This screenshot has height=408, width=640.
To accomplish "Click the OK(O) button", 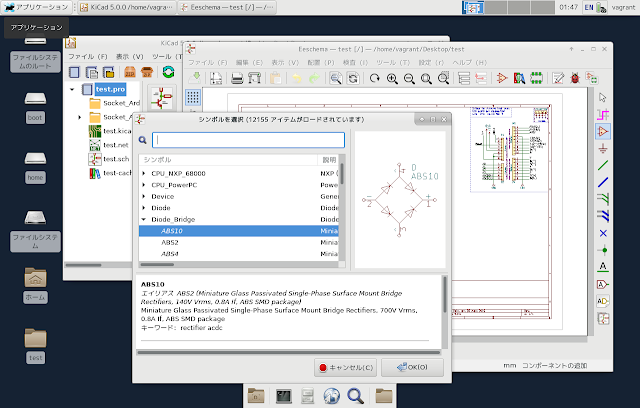I will (x=412, y=368).
